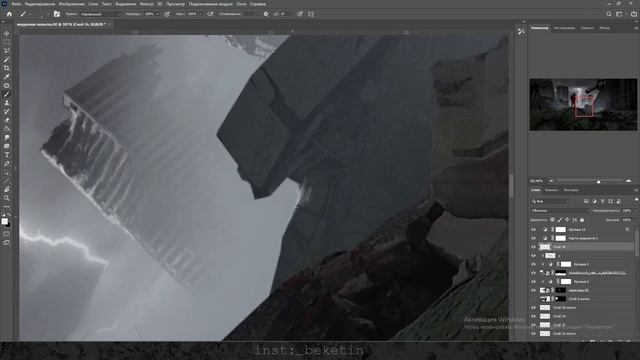
Task: Select the Hand tool
Action: click(x=7, y=189)
